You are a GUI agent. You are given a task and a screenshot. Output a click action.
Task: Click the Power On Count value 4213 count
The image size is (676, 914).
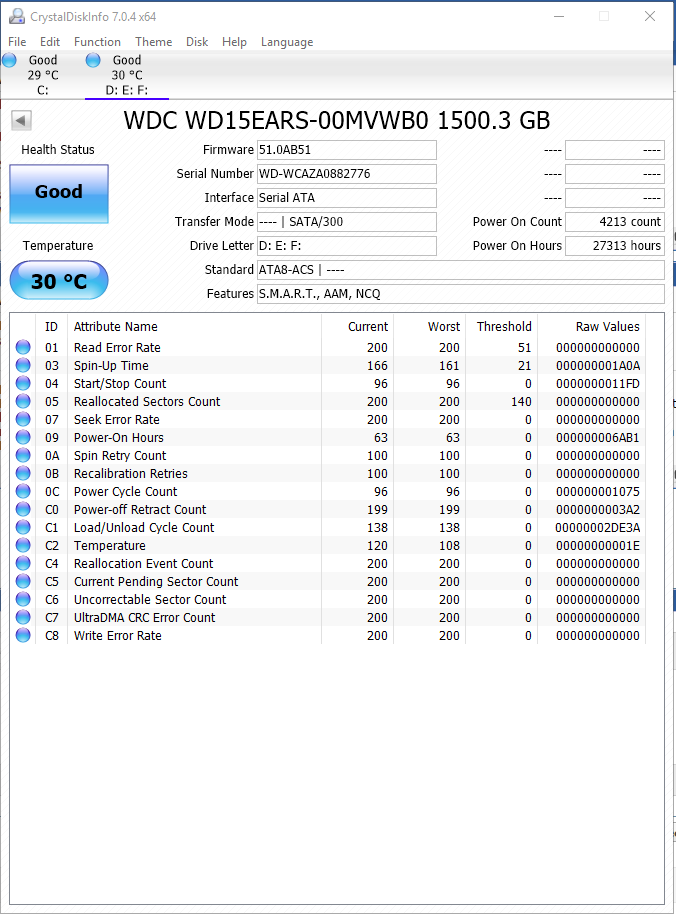click(615, 222)
